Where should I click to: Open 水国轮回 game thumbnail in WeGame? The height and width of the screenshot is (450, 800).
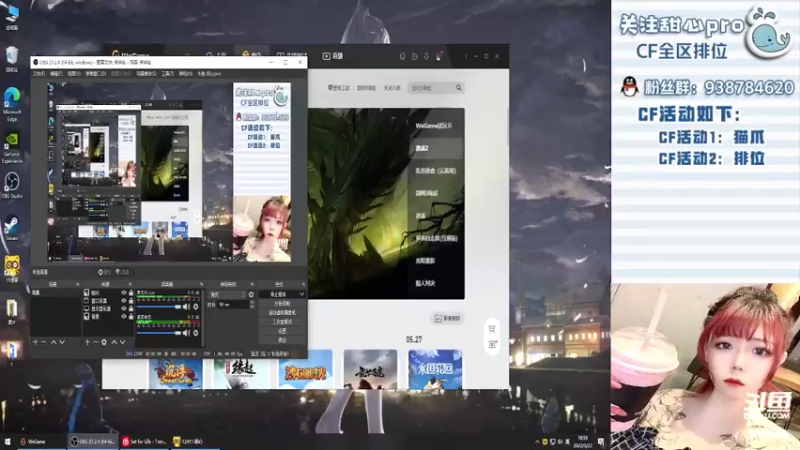click(435, 369)
